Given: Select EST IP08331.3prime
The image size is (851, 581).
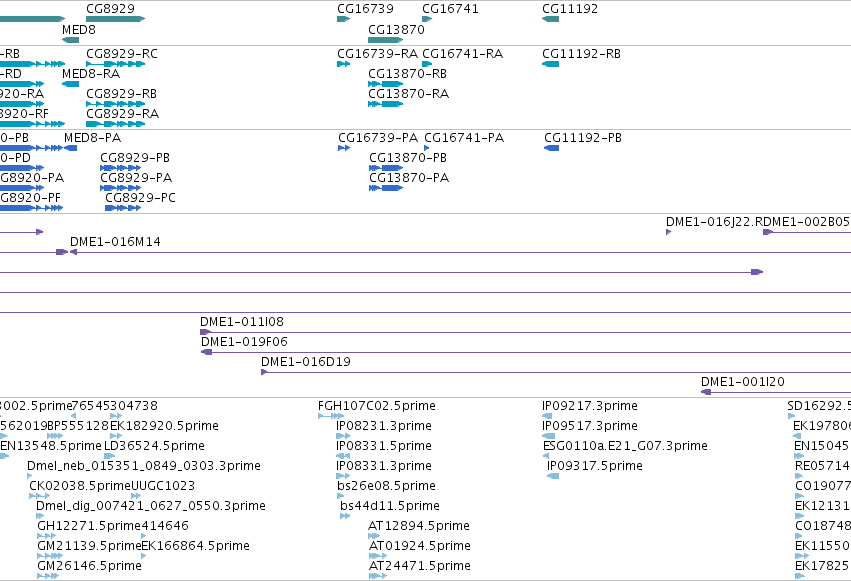Looking at the screenshot, I should click(x=343, y=476).
